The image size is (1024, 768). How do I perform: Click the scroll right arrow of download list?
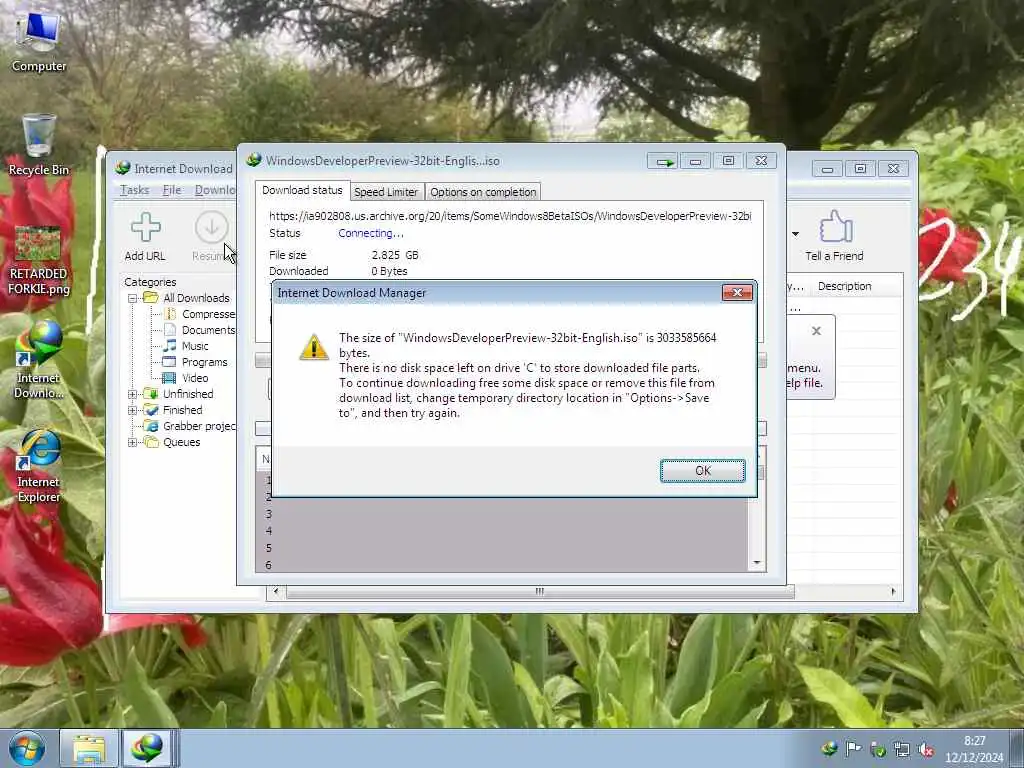click(893, 592)
